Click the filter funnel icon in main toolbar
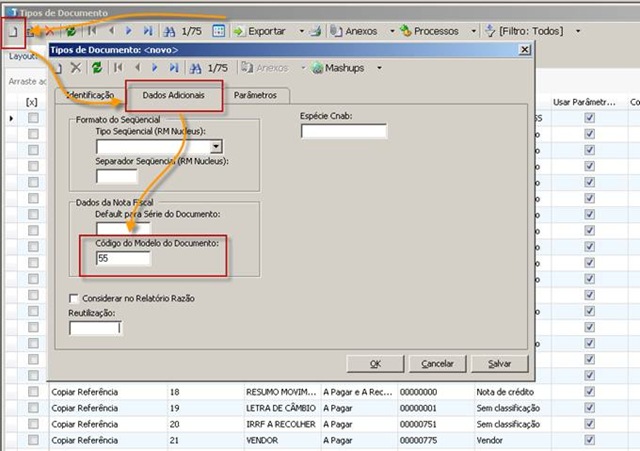 (x=490, y=31)
